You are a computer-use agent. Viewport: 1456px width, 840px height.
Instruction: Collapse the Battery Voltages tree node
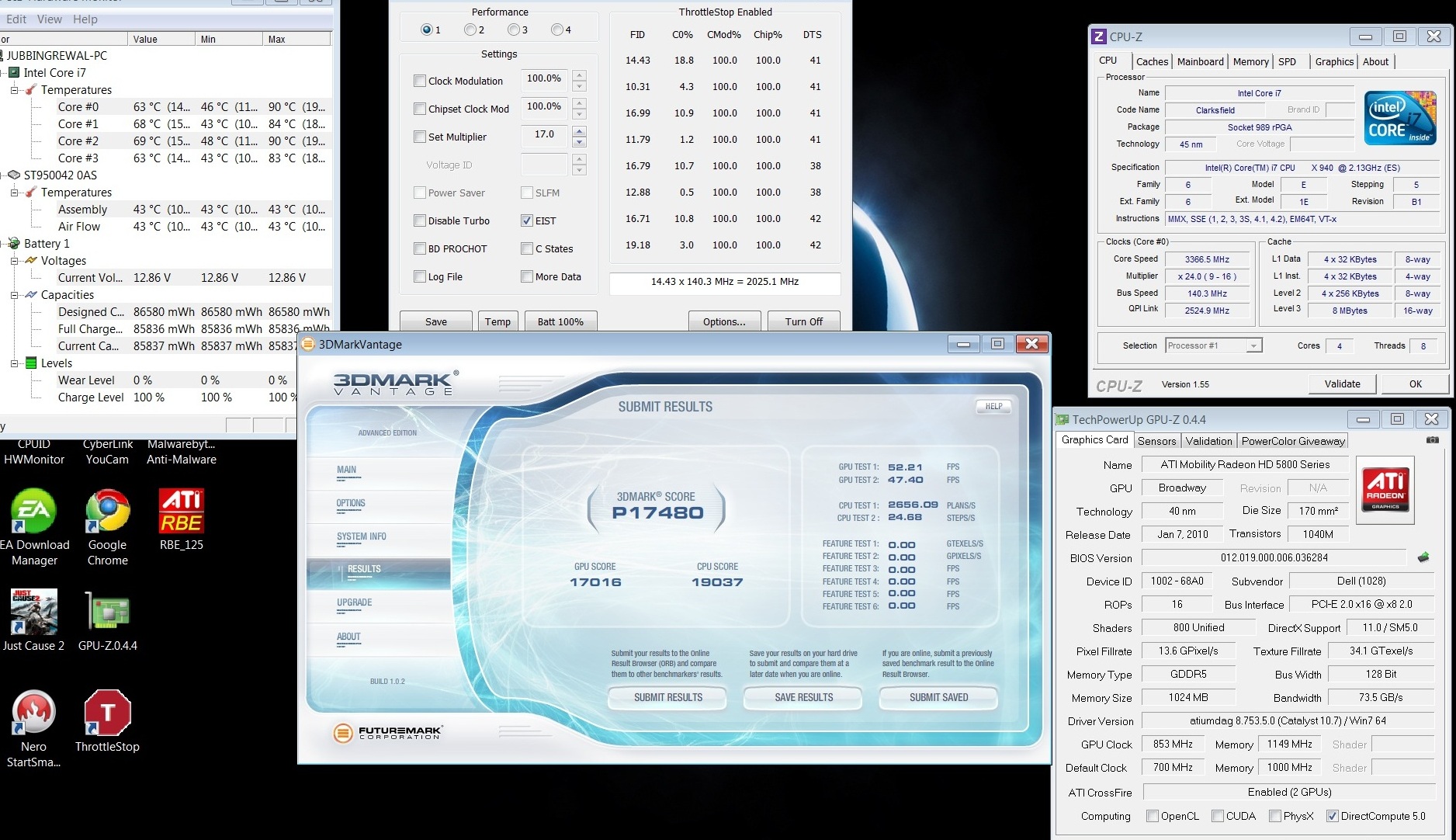point(14,261)
